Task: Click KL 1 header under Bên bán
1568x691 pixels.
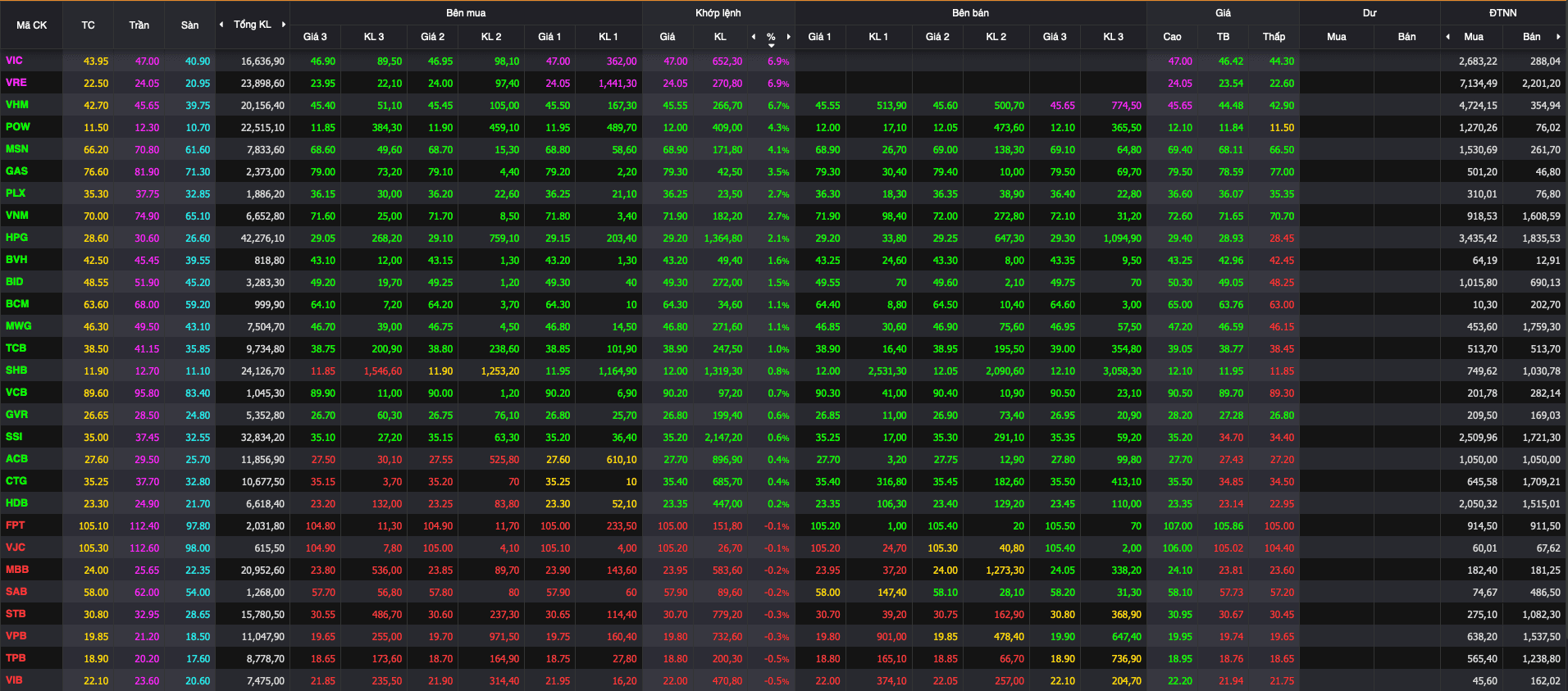Action: tap(878, 36)
